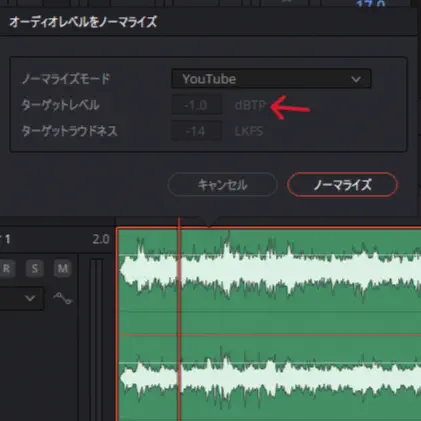Open the ノーマライズモード YouTube dropdown

click(271, 79)
